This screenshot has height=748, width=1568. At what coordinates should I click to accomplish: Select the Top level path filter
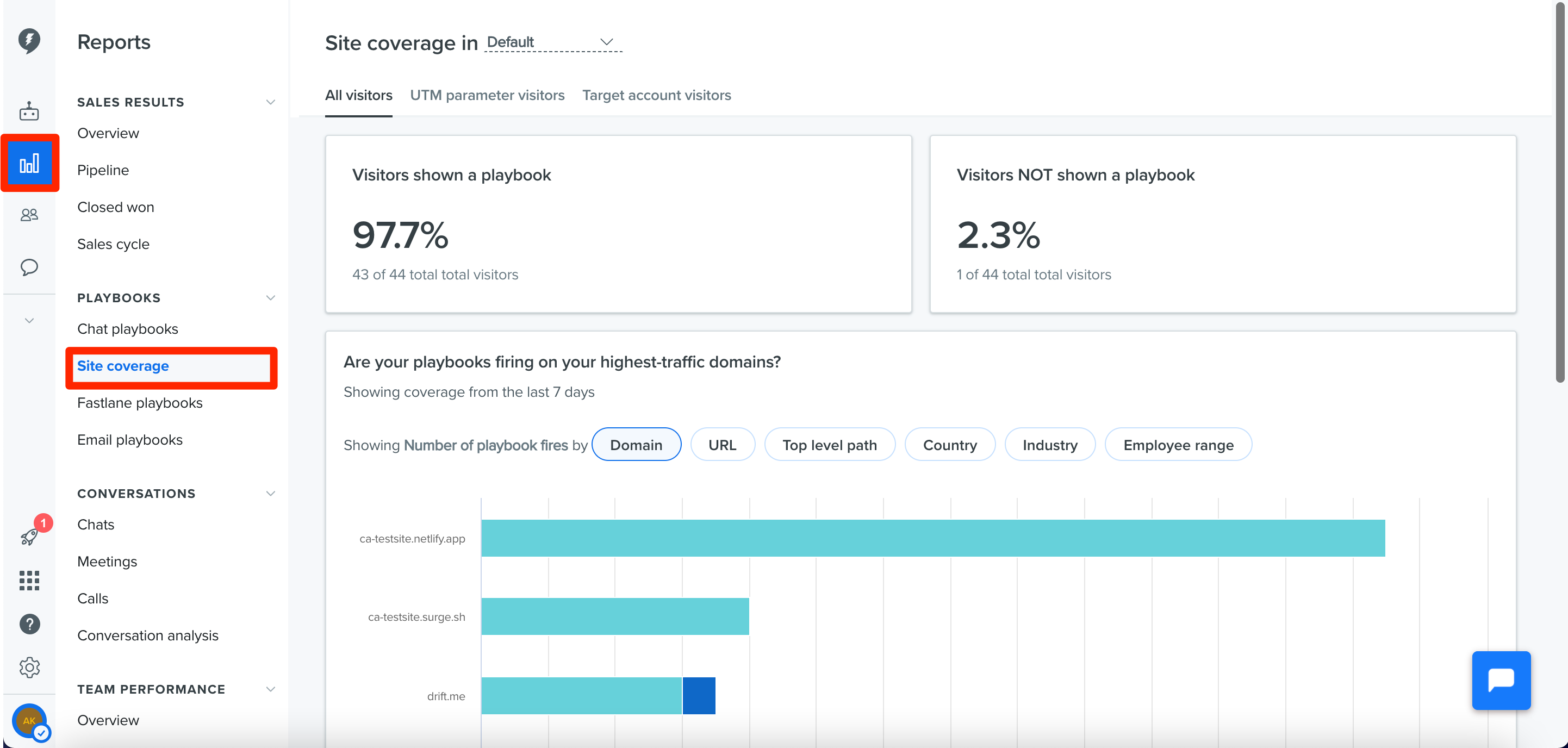tap(829, 445)
